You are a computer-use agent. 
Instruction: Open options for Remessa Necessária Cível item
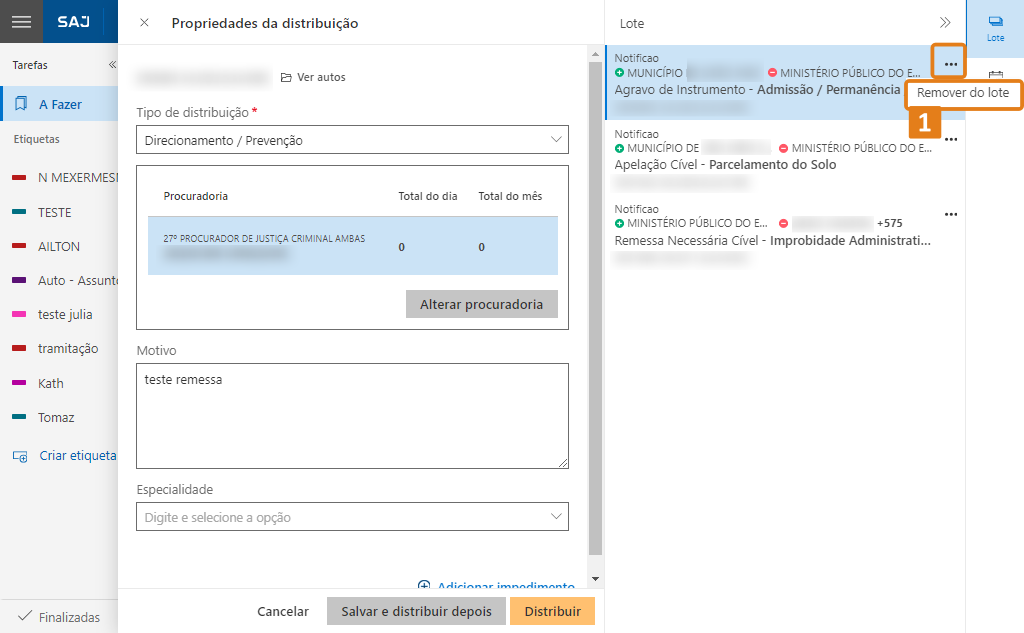coord(951,215)
